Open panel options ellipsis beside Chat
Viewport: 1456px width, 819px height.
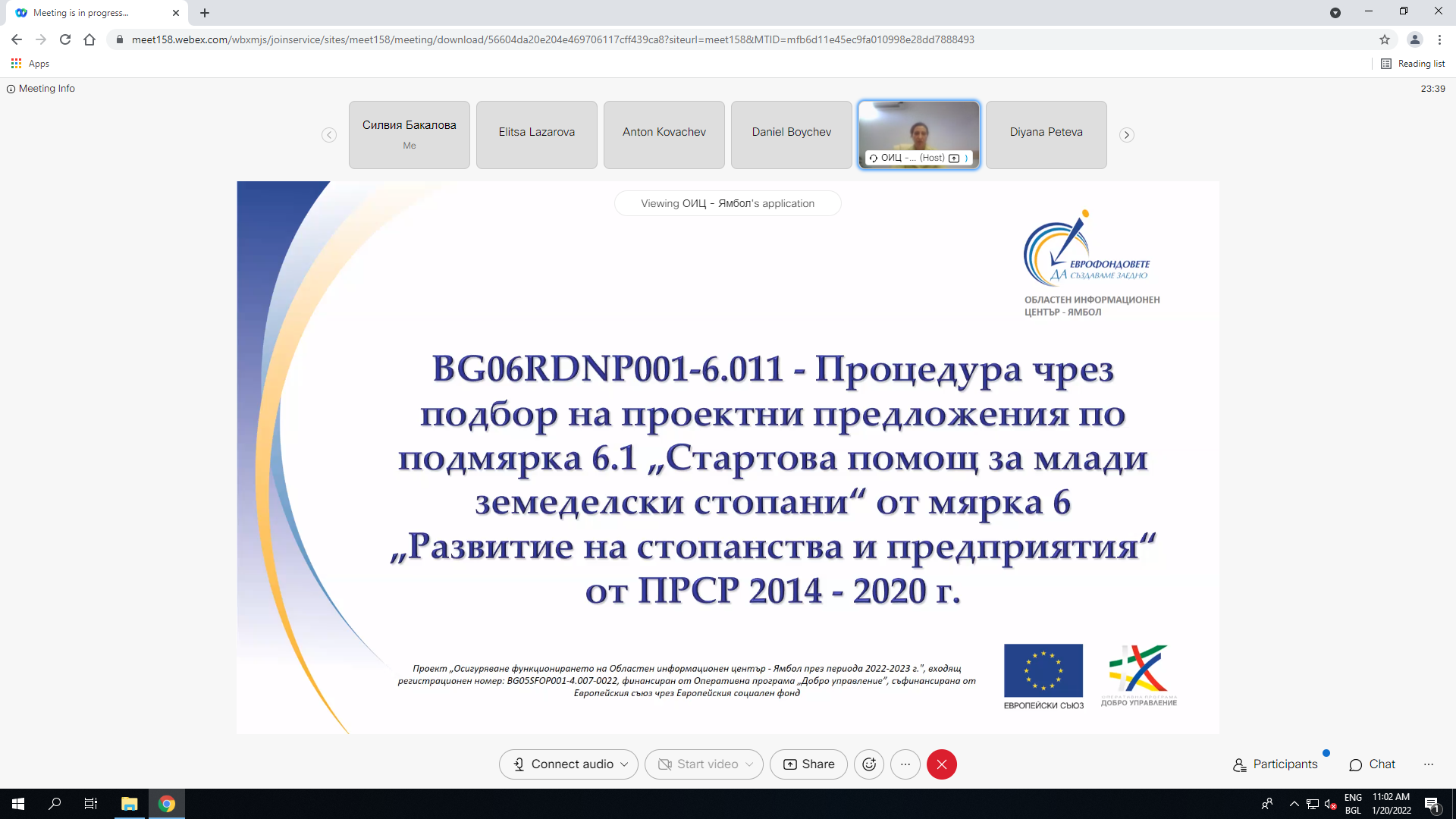(x=1429, y=764)
